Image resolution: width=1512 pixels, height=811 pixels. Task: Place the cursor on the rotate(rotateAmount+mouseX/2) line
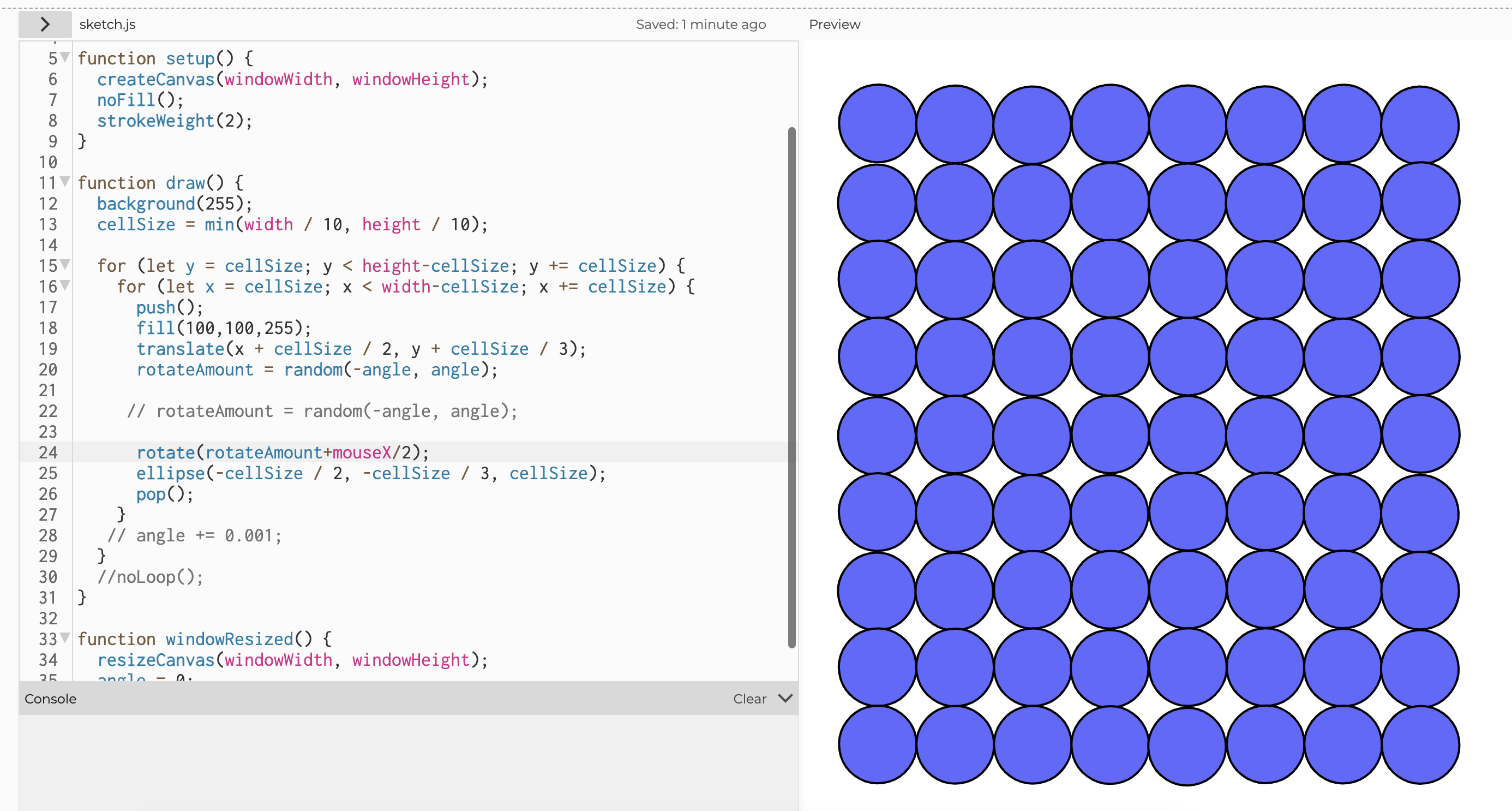click(282, 452)
